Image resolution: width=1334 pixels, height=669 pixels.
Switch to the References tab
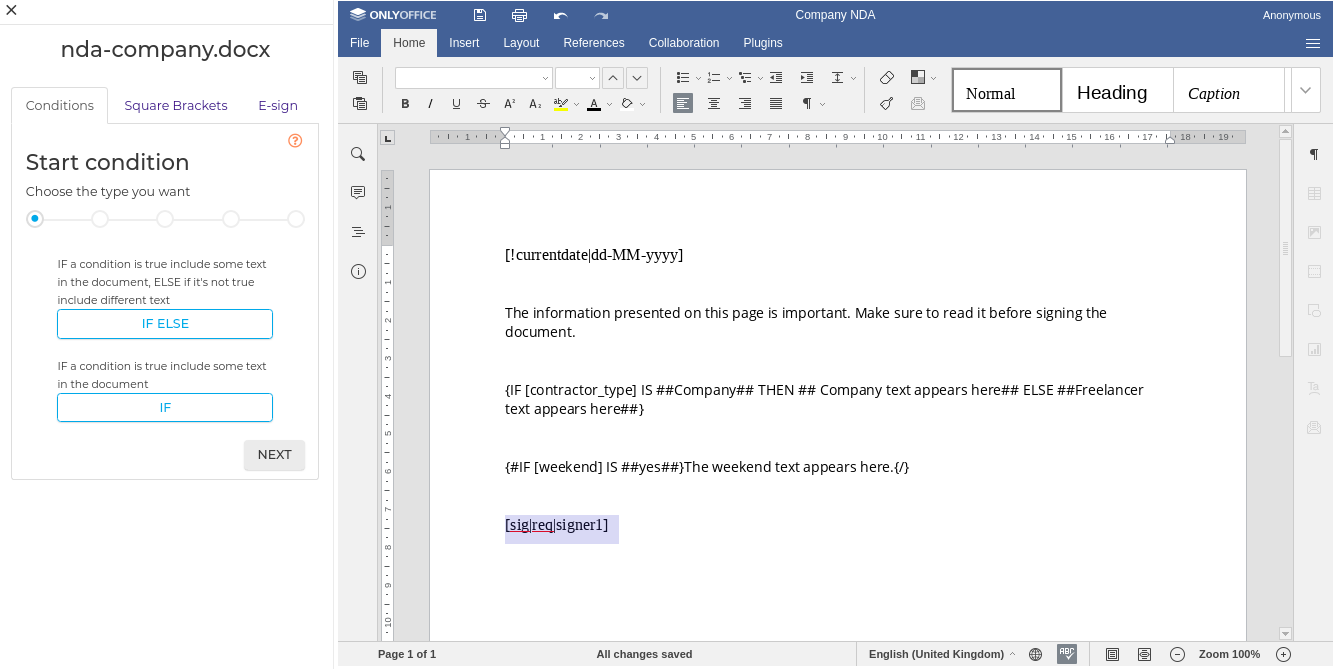point(594,43)
